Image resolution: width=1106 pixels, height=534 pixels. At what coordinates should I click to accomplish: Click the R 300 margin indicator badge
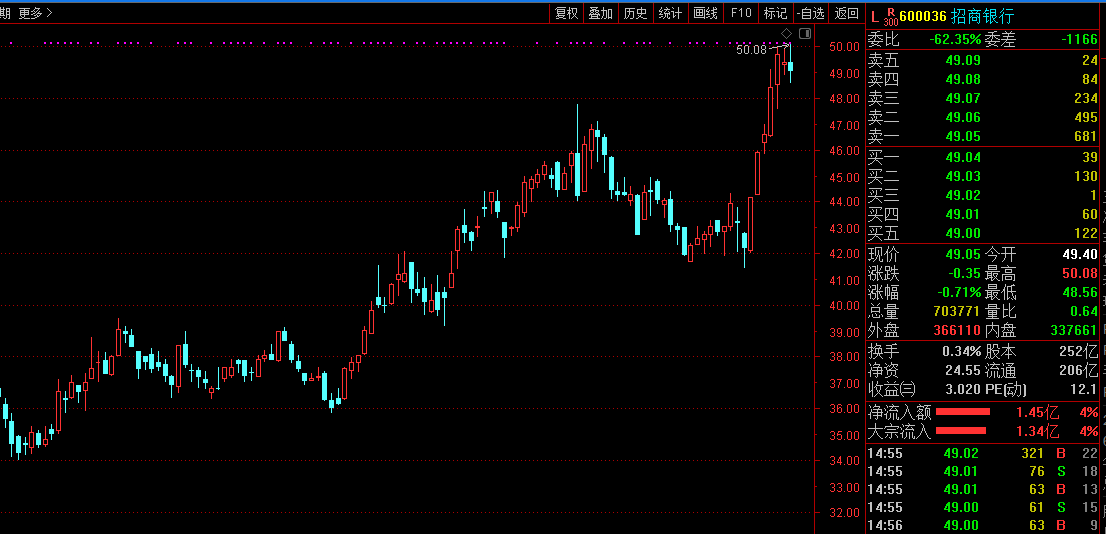click(x=891, y=16)
